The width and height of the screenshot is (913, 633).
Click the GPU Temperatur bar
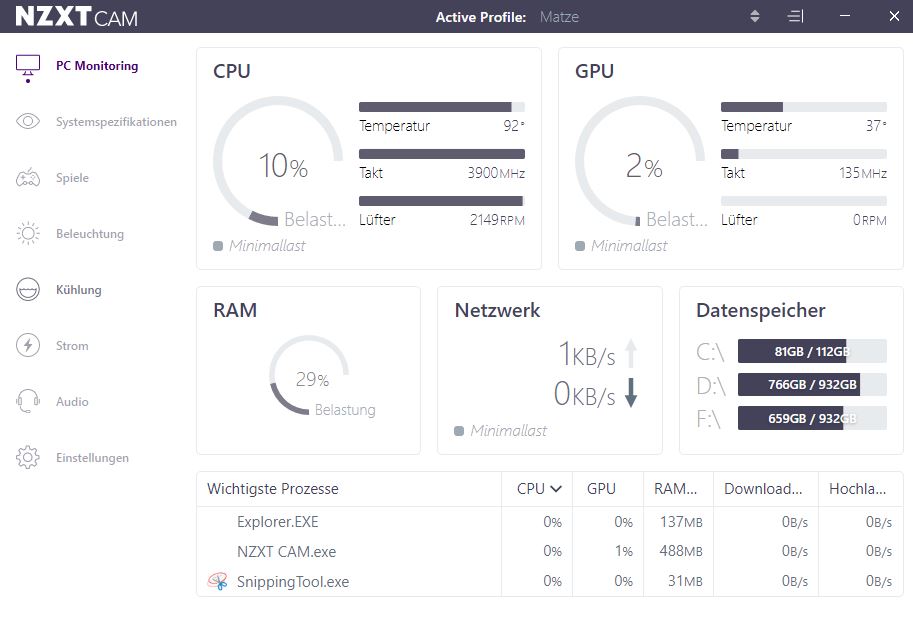(x=804, y=107)
